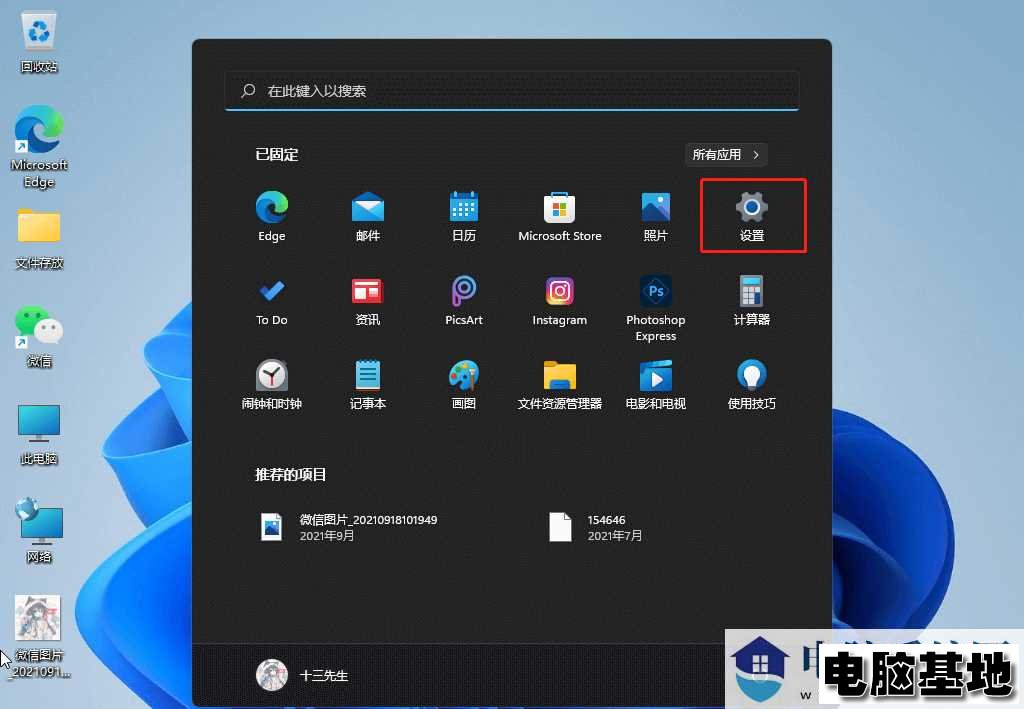The image size is (1024, 709).
Task: Open user account 十三先生
Action: 302,675
